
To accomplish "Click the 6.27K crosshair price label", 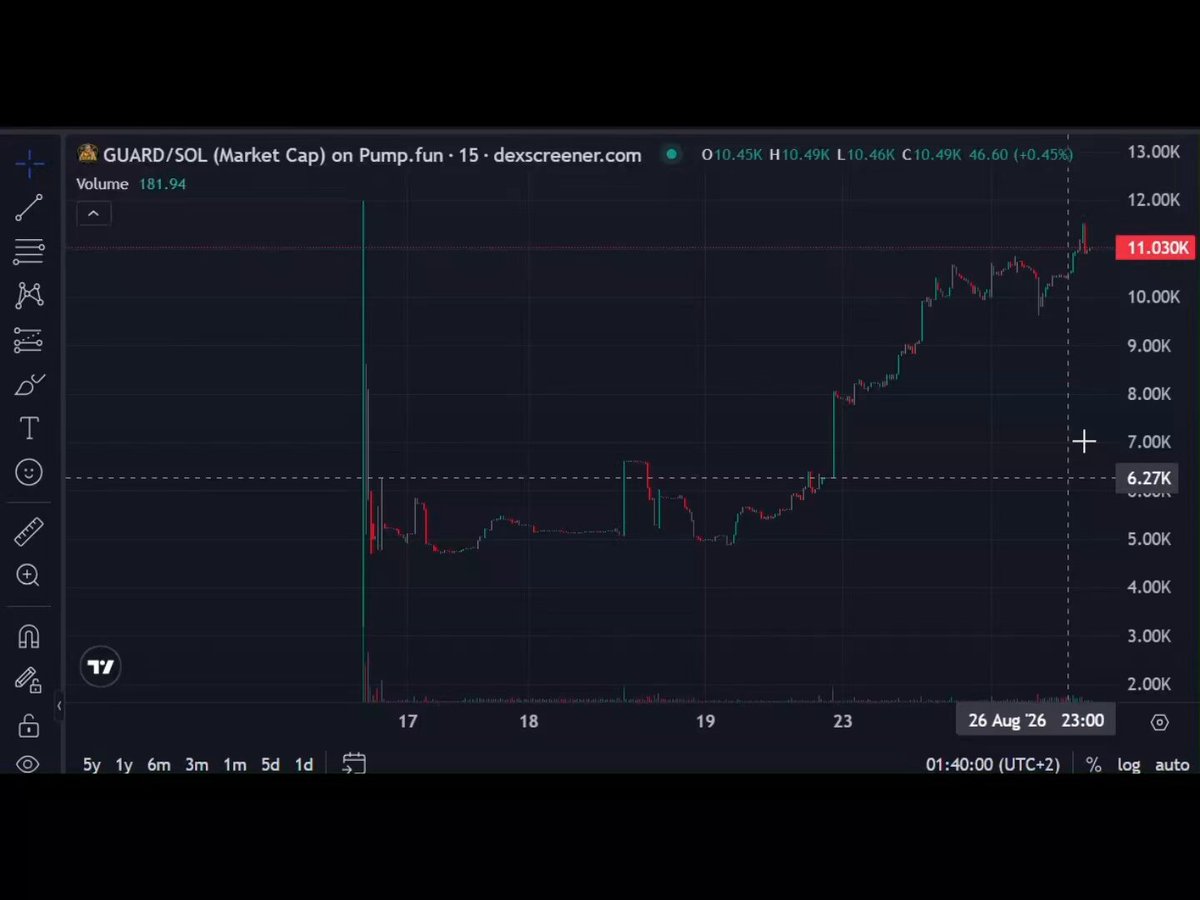I will (1149, 478).
